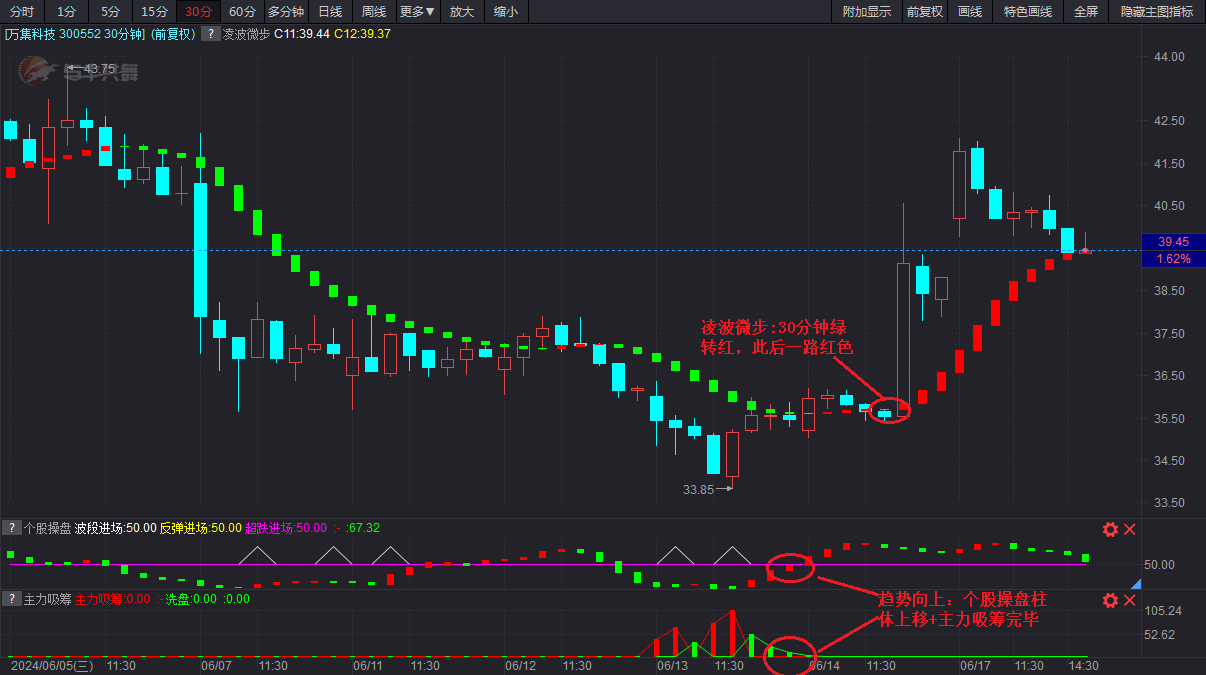Click the 缩小 zoom-out button
Screen dimensions: 1206x675
506,12
